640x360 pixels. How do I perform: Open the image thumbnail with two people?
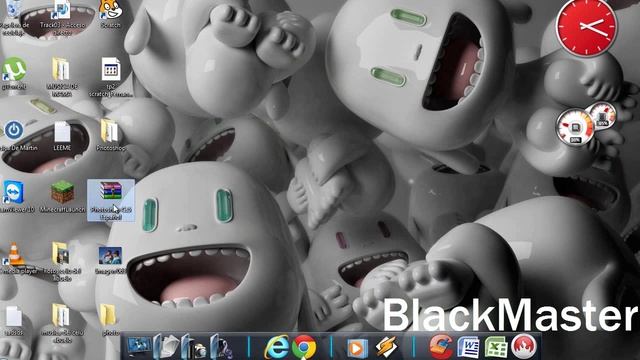(110, 256)
